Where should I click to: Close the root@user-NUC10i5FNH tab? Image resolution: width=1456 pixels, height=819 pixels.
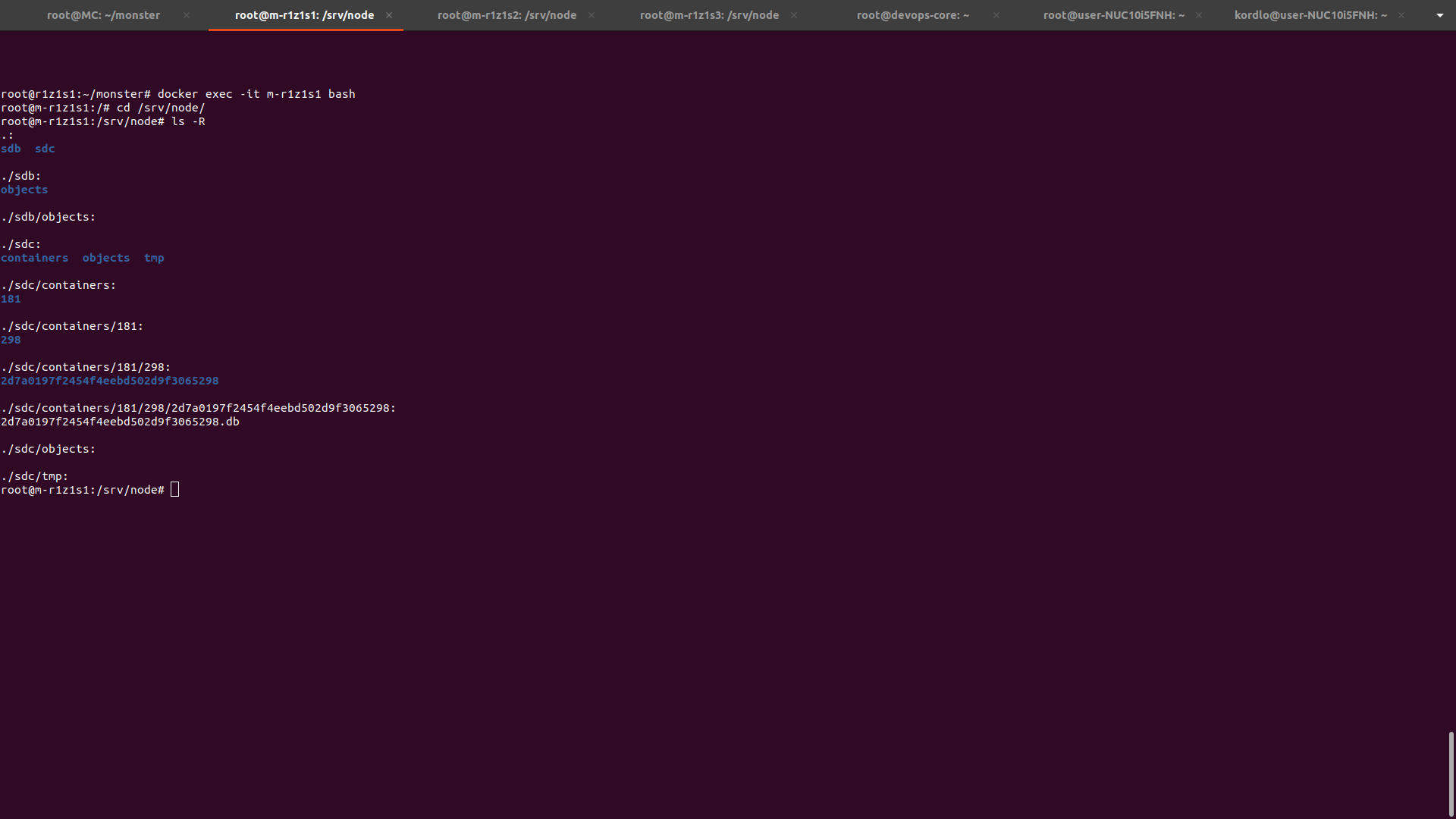tap(1199, 15)
